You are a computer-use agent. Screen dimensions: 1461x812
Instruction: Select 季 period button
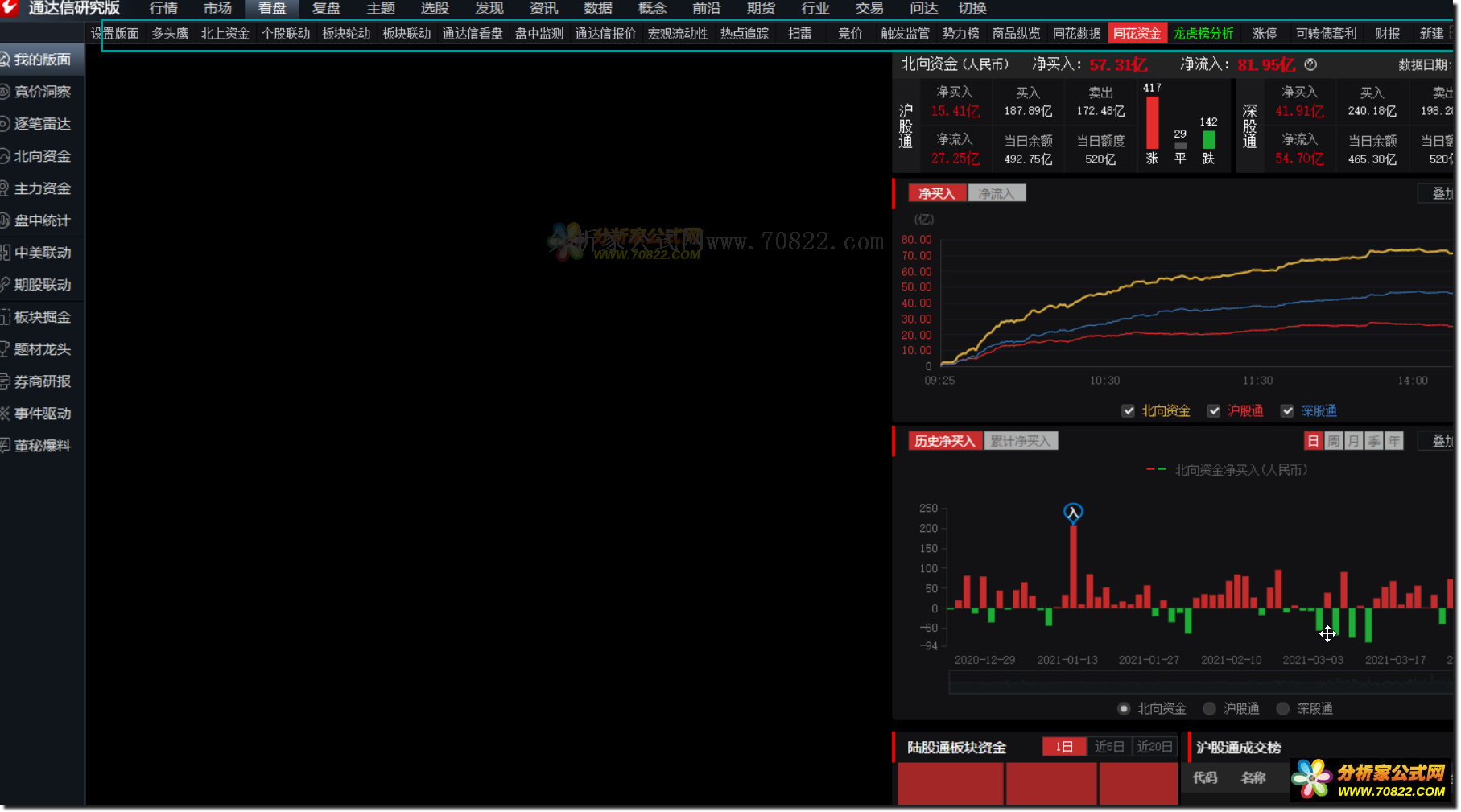pyautogui.click(x=1374, y=441)
